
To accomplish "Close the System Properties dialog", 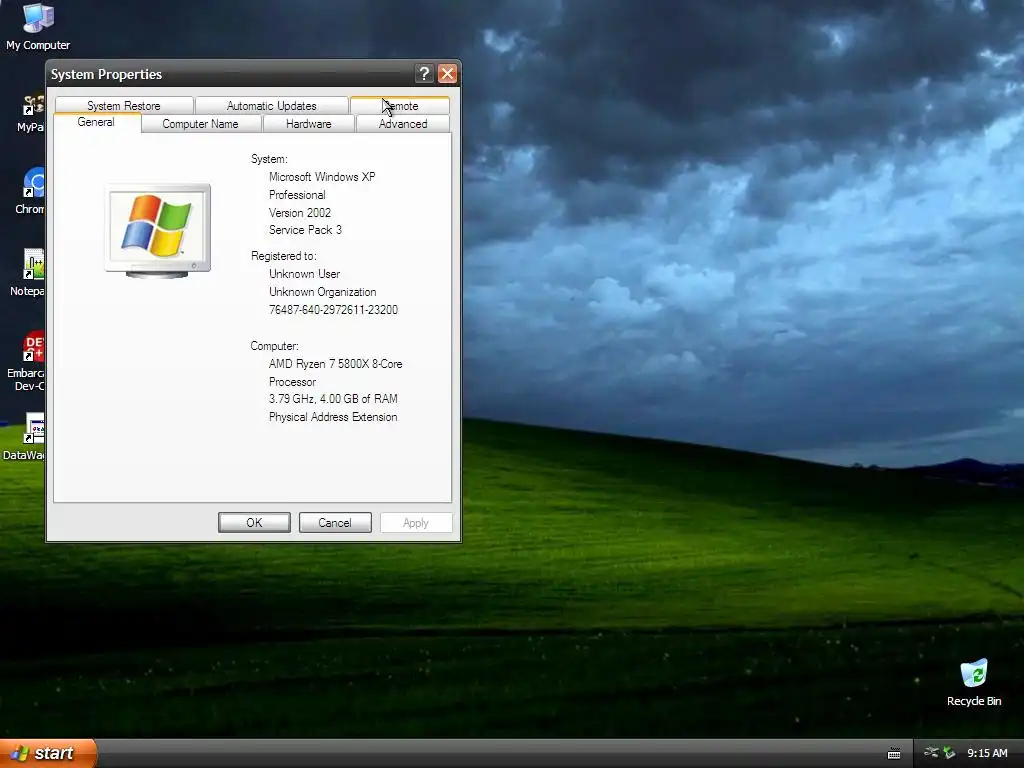I will click(x=447, y=74).
